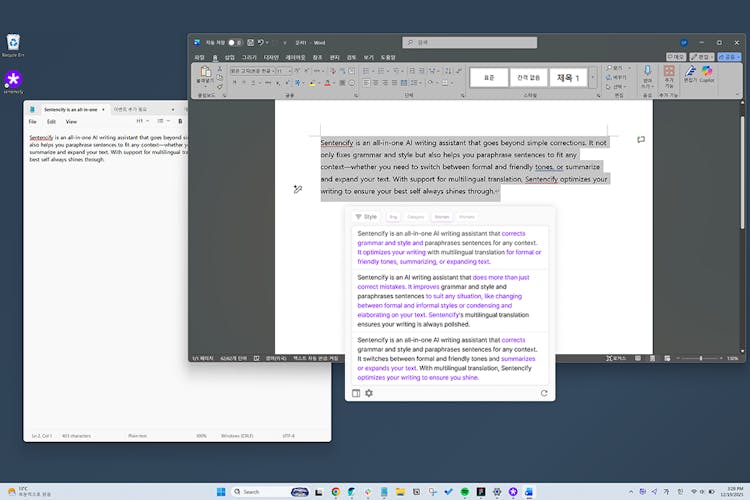Click the Word save icon in title bar
Viewport: 750px width, 500px height.
coord(249,43)
